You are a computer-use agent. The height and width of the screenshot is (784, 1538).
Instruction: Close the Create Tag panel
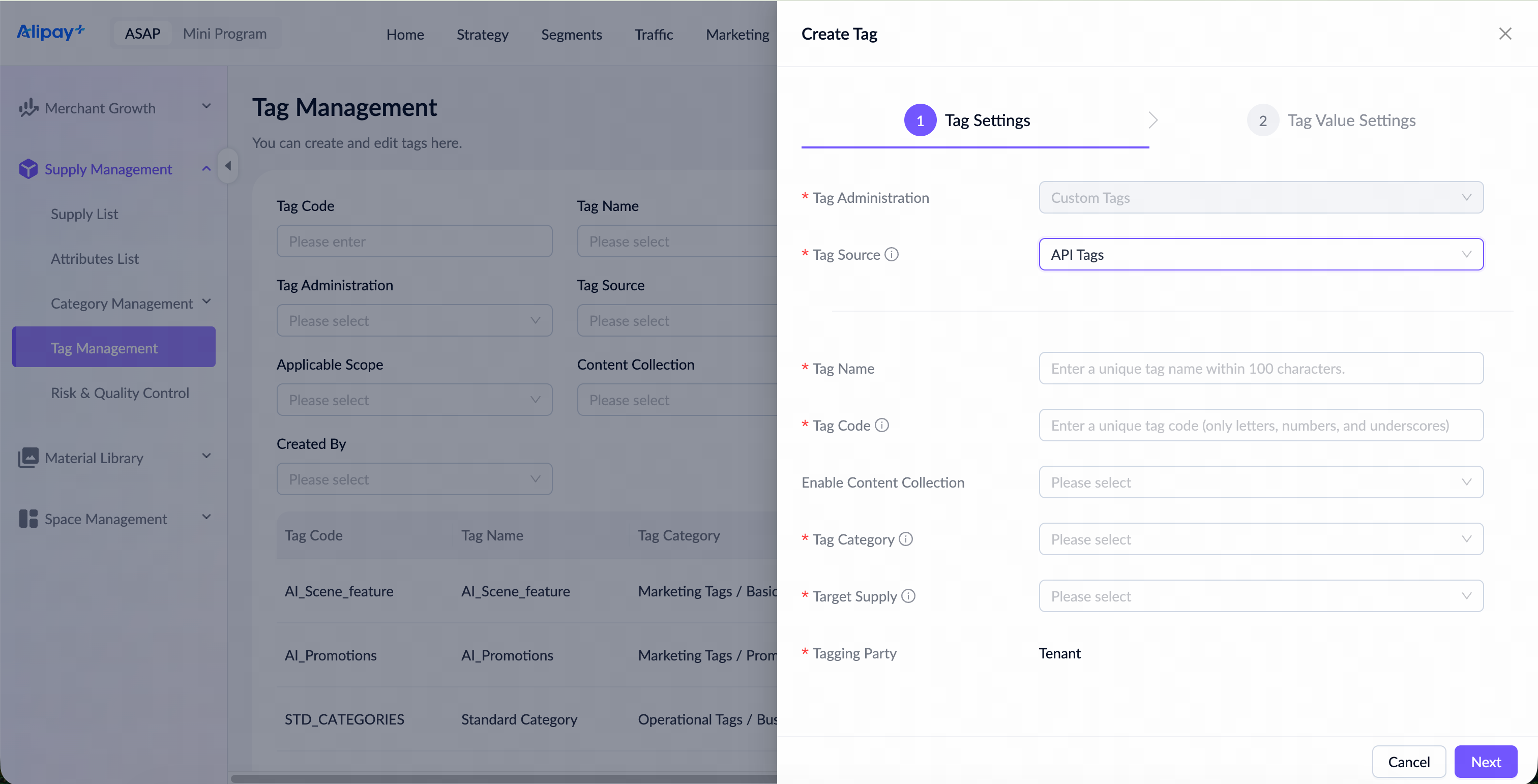pyautogui.click(x=1505, y=34)
